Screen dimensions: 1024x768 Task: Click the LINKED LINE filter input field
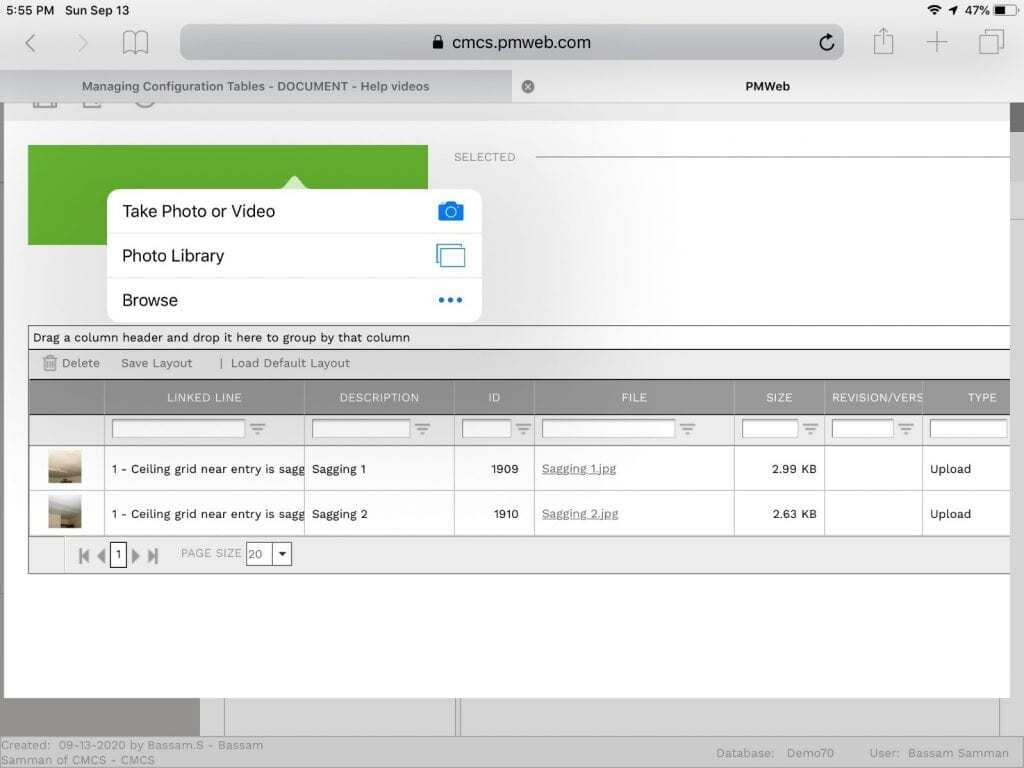(x=180, y=428)
